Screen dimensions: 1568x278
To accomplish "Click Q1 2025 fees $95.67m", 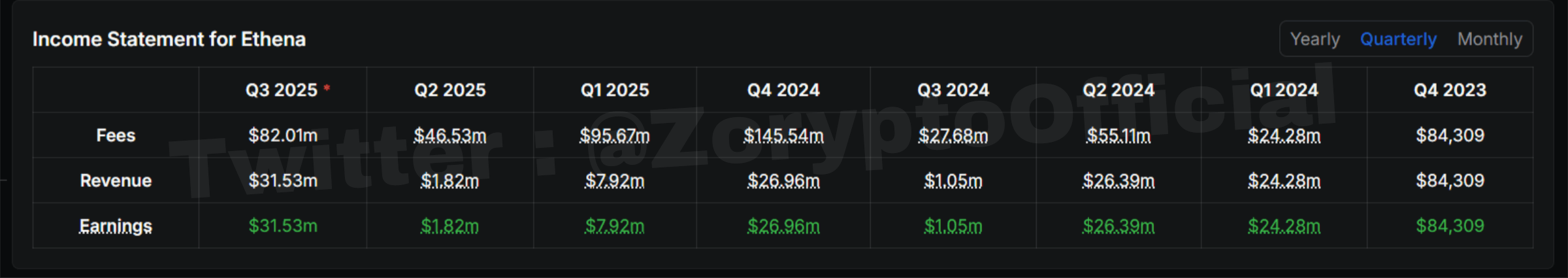I will coord(615,135).
